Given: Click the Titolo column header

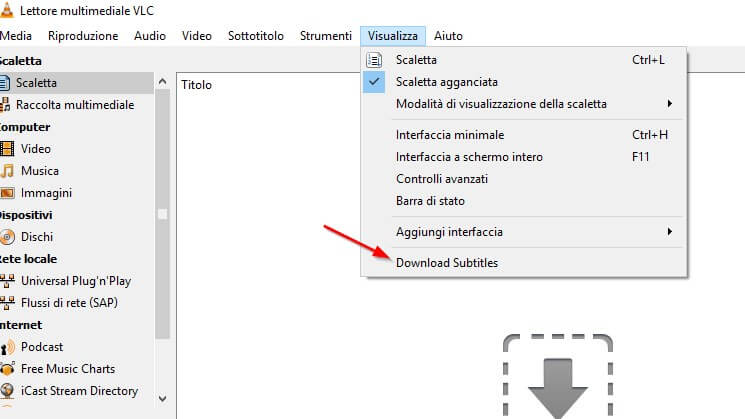Looking at the screenshot, I should tap(196, 85).
